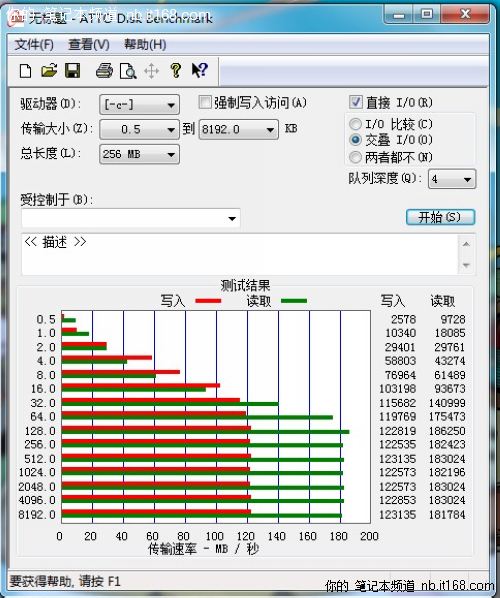
Task: Click the New document toolbar icon
Action: coord(26,71)
